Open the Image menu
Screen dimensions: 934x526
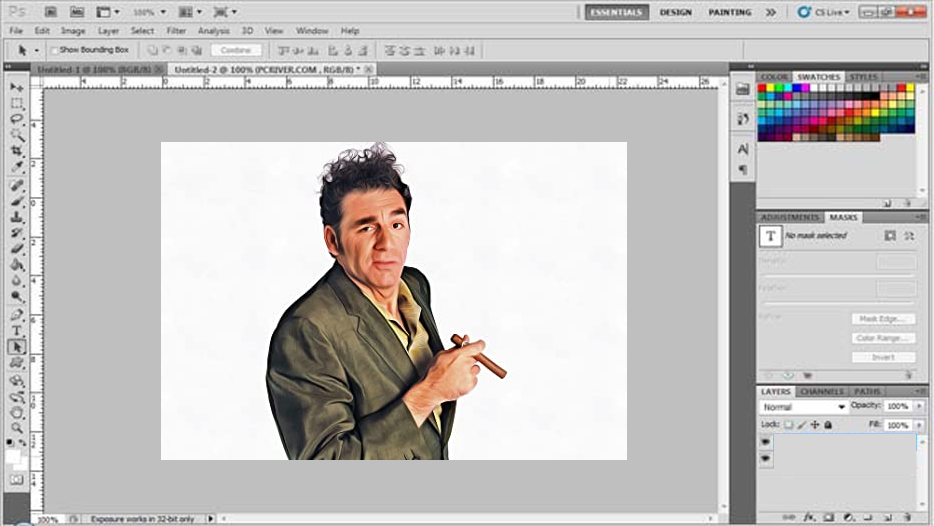coord(73,31)
